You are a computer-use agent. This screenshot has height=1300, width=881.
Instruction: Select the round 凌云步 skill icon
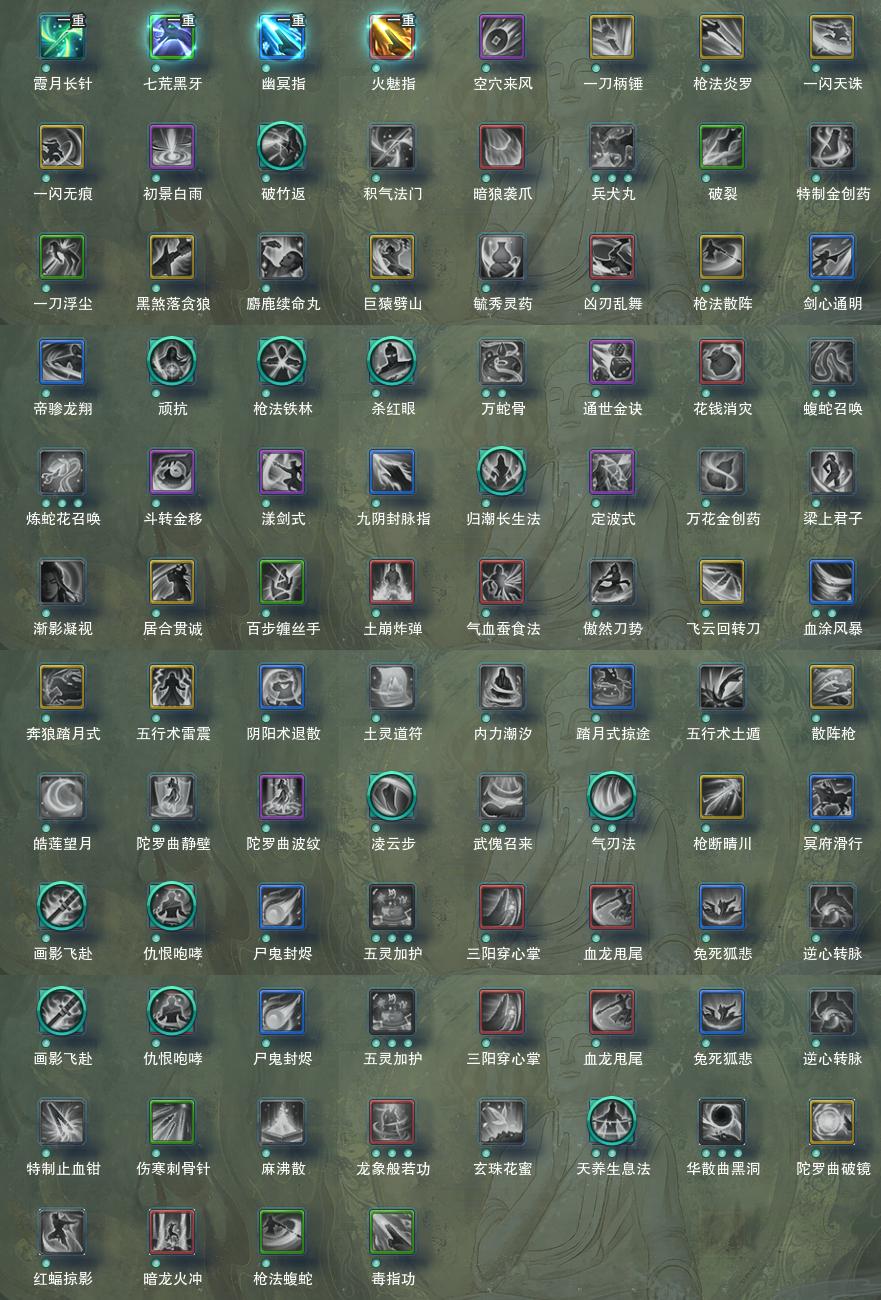(x=392, y=797)
